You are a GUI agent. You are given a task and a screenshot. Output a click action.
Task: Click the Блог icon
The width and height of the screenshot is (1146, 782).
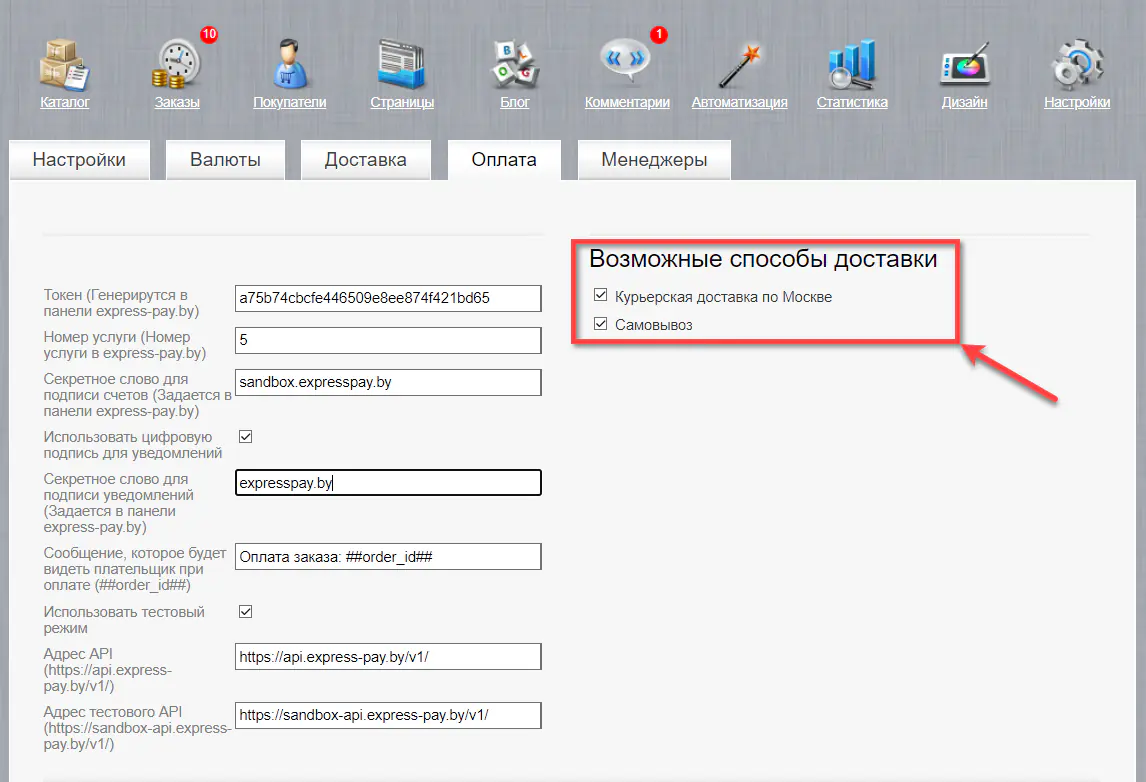[x=513, y=60]
